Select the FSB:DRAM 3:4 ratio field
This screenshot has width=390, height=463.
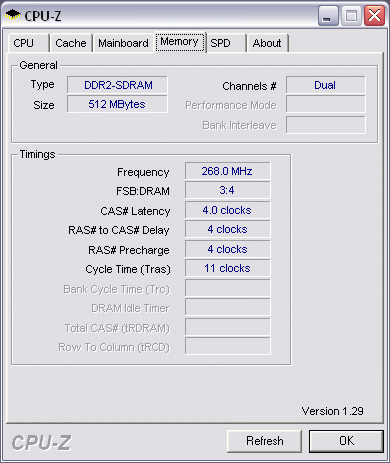228,190
